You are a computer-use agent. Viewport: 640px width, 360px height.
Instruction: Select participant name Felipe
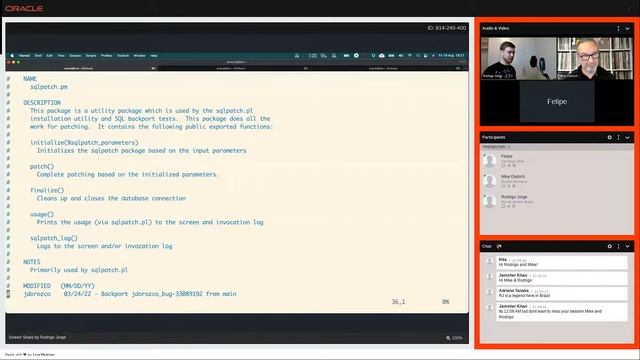(x=507, y=156)
